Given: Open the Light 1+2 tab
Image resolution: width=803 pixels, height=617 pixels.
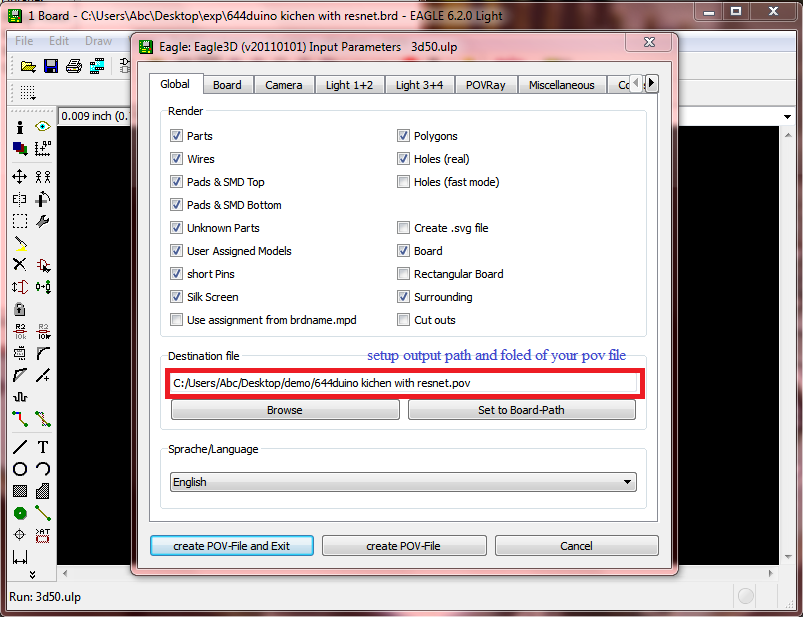Looking at the screenshot, I should click(x=349, y=85).
